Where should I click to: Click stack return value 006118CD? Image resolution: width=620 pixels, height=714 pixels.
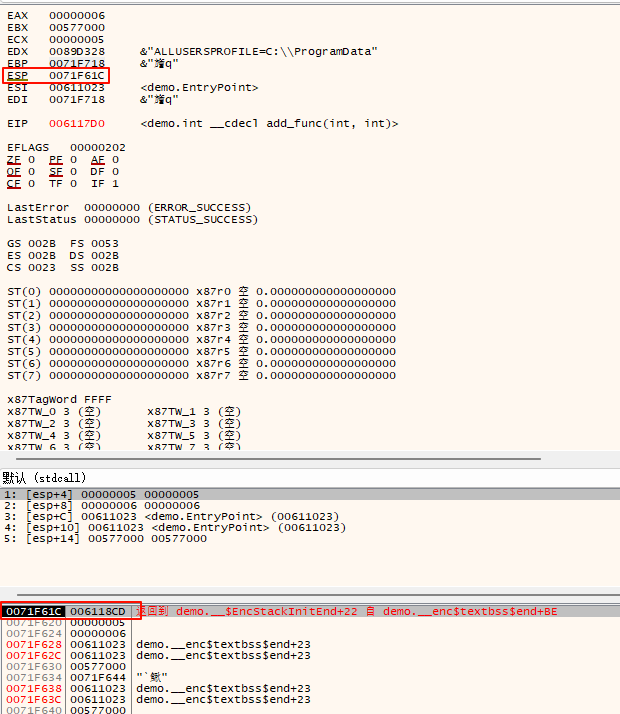pos(97,611)
